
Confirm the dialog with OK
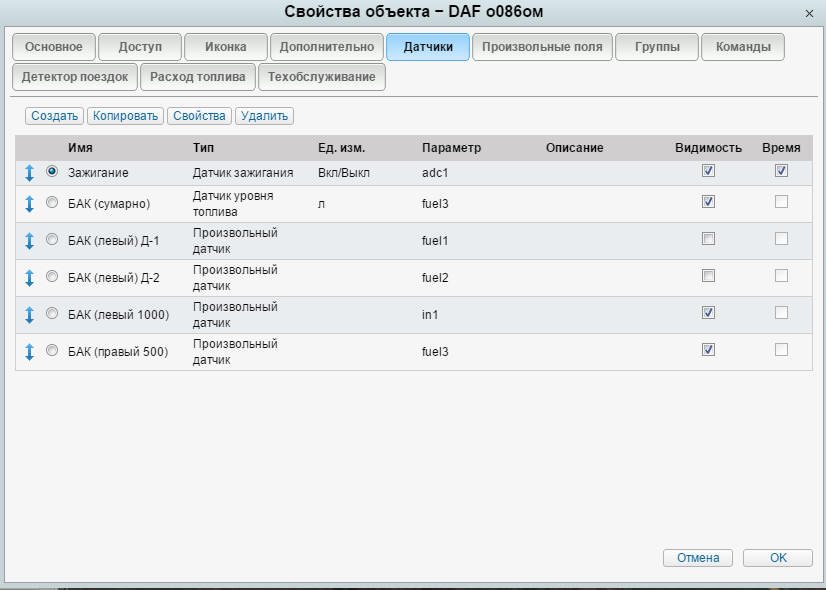coord(777,558)
